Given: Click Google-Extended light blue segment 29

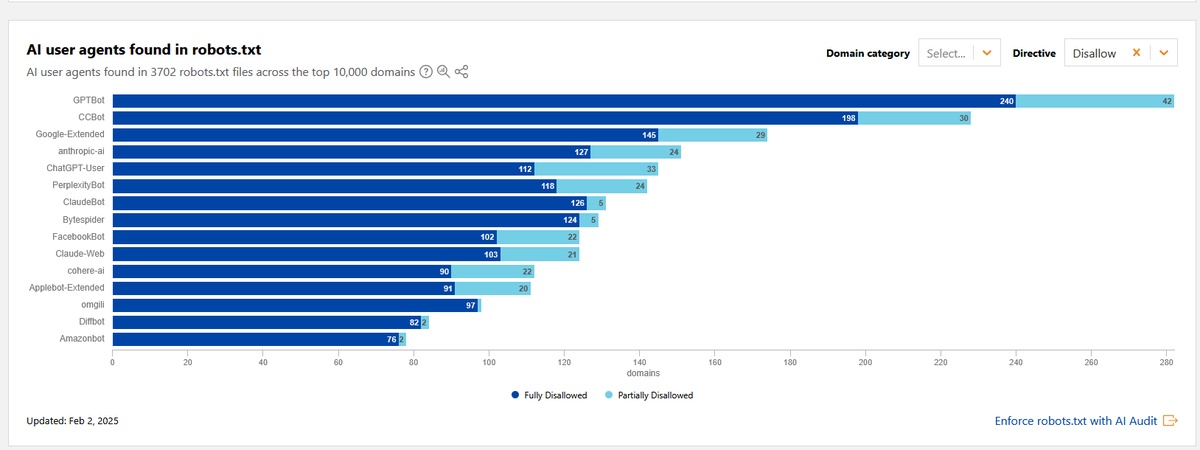Looking at the screenshot, I should [712, 135].
